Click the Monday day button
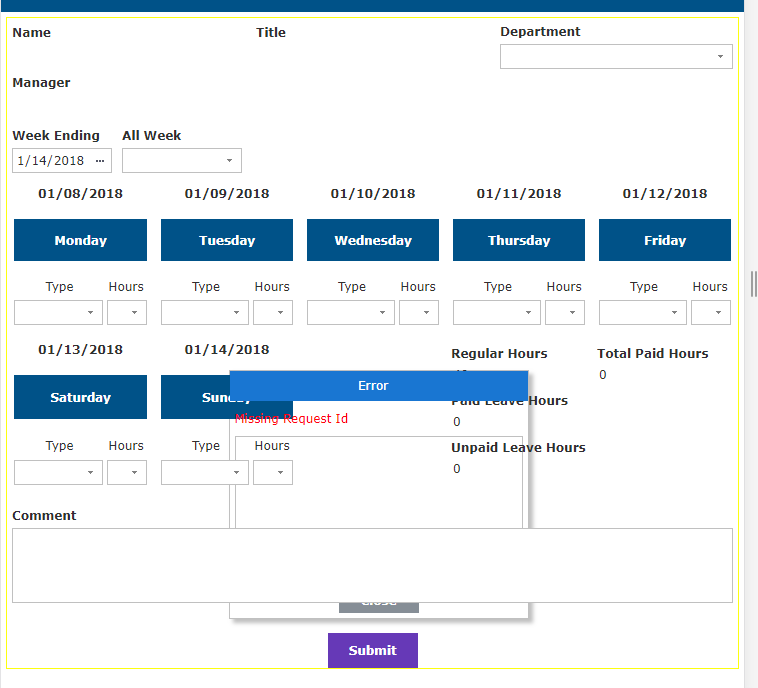Image resolution: width=758 pixels, height=688 pixels. pyautogui.click(x=80, y=240)
